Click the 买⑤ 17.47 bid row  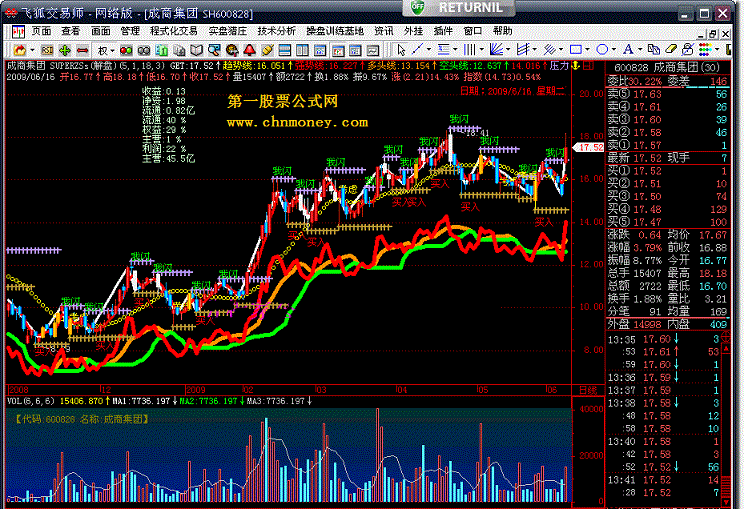pyautogui.click(x=667, y=222)
